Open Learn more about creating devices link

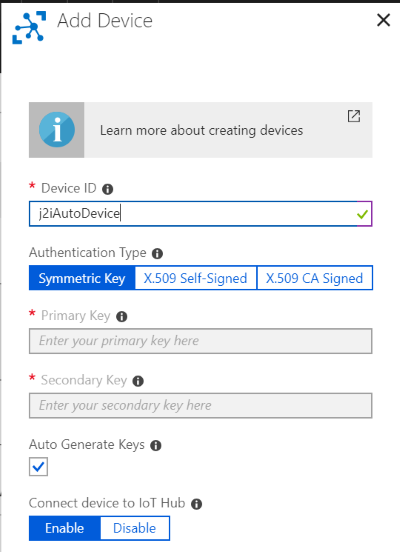201,130
